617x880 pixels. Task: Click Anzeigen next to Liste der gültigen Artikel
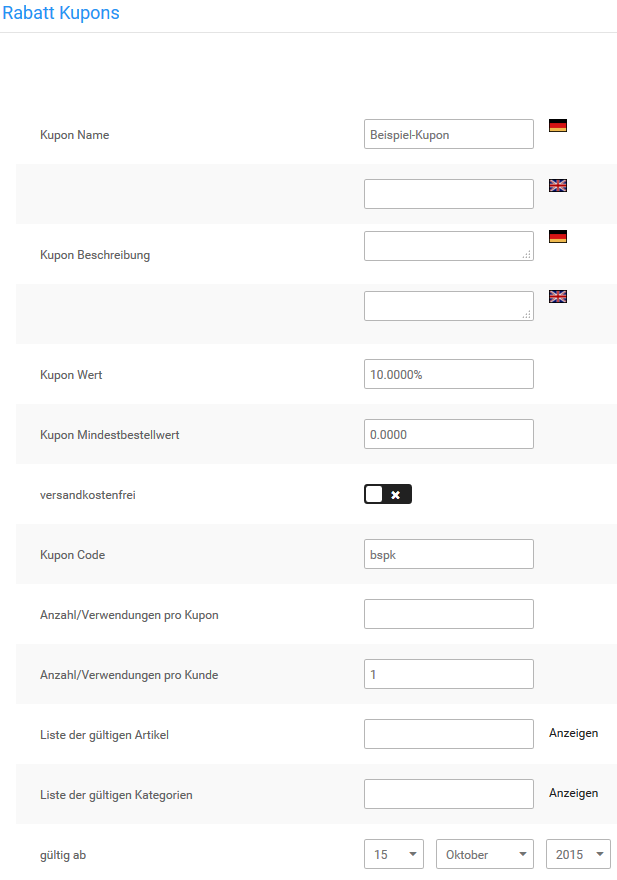point(573,733)
